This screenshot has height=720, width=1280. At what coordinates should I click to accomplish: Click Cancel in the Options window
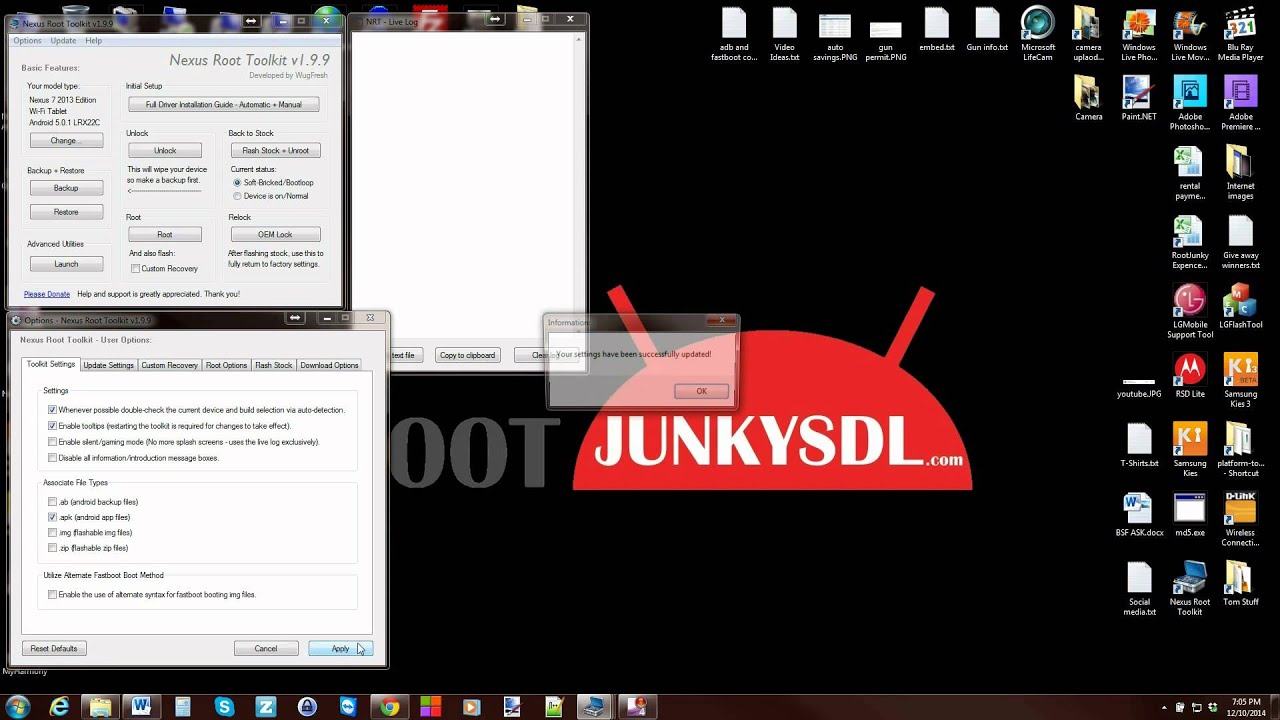coord(266,649)
